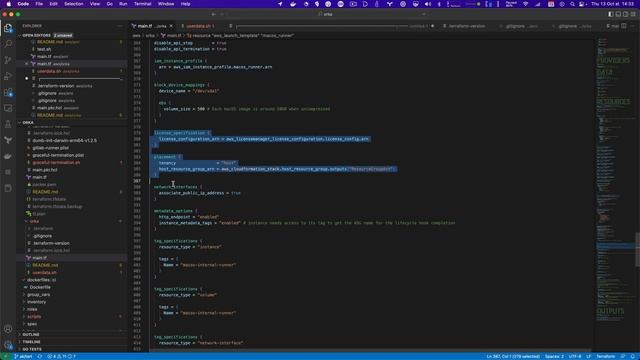Expand the Timeline panel

click(x=31, y=342)
